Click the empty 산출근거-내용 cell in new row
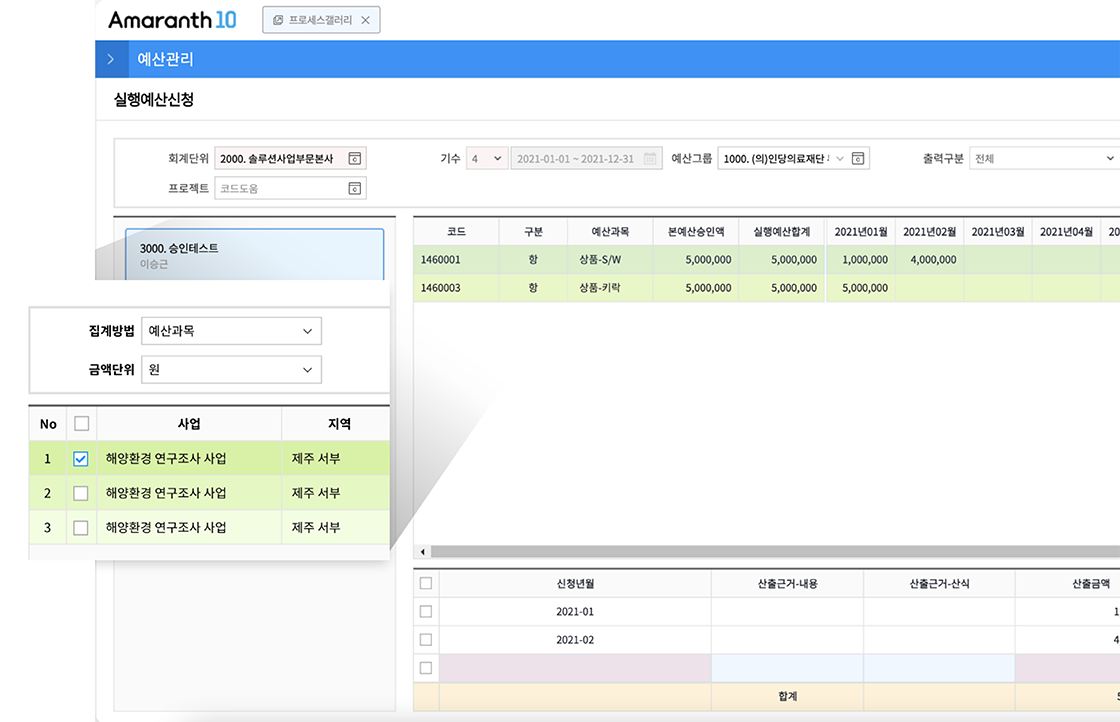The width and height of the screenshot is (1120, 722). pos(787,668)
